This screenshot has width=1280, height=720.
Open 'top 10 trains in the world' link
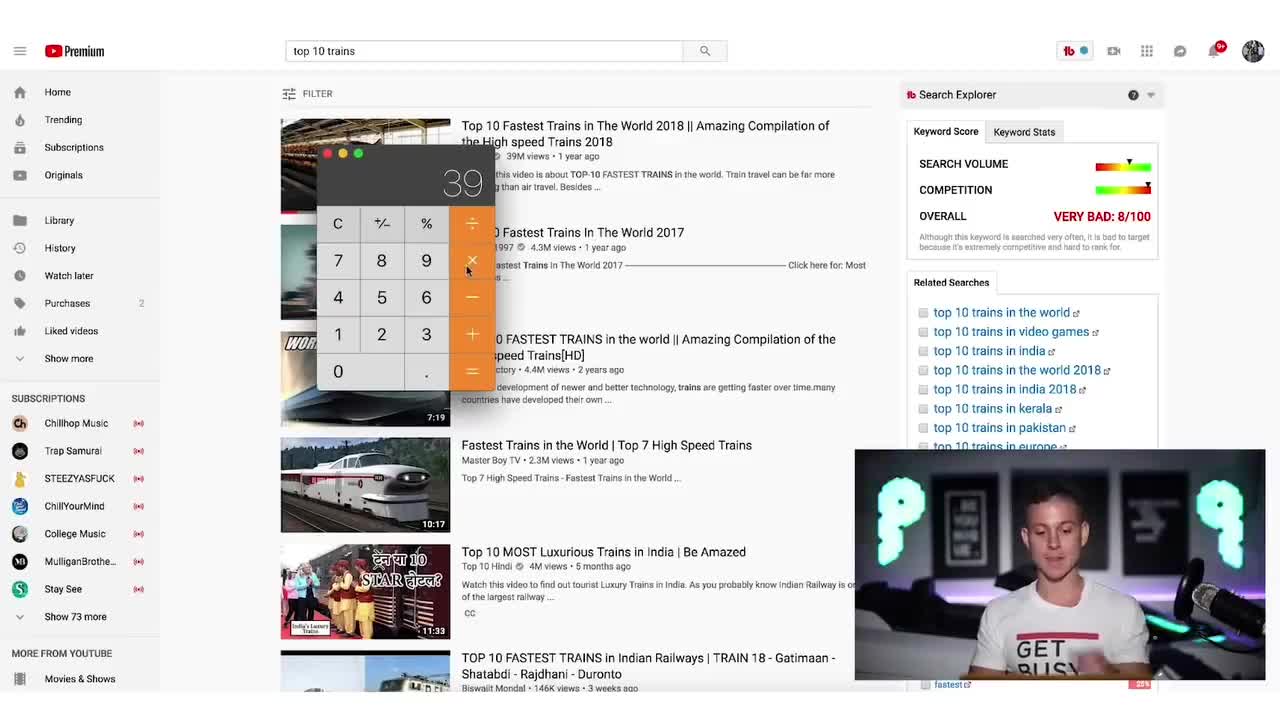pyautogui.click(x=1001, y=313)
